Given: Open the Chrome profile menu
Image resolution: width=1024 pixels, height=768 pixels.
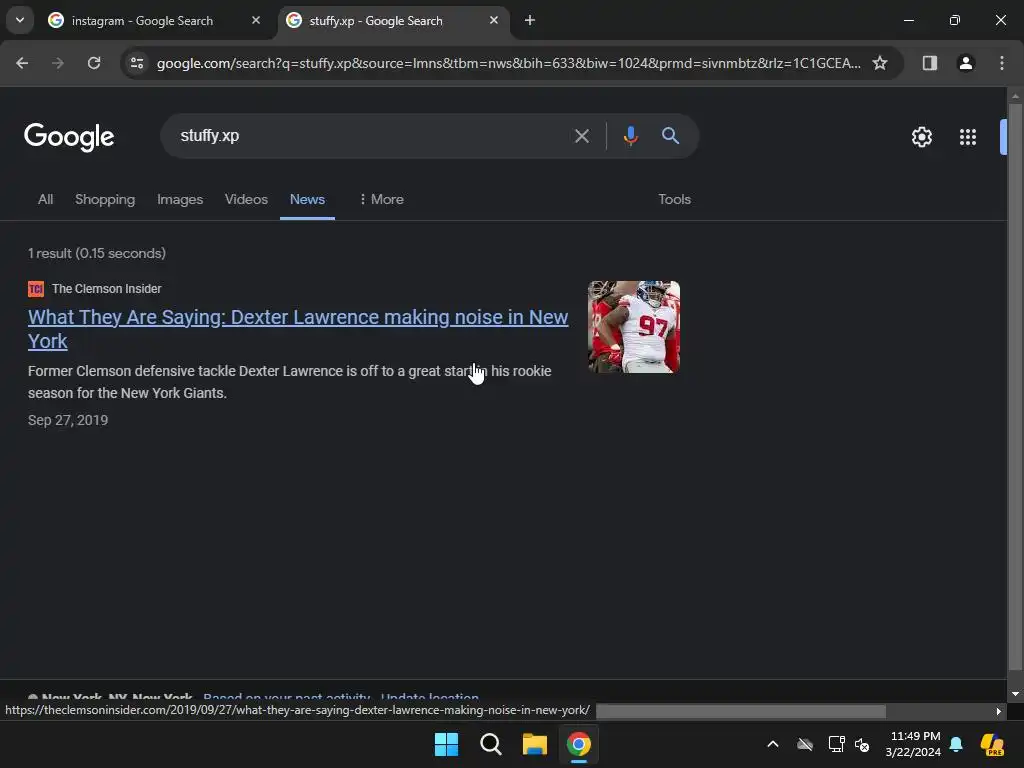Looking at the screenshot, I should pos(965,63).
